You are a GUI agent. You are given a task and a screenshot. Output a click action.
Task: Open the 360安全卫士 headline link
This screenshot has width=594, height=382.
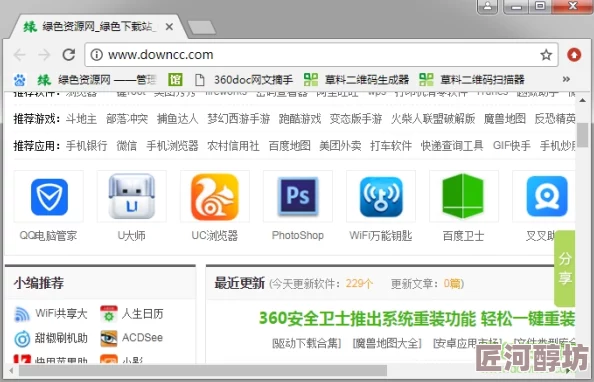pos(417,319)
